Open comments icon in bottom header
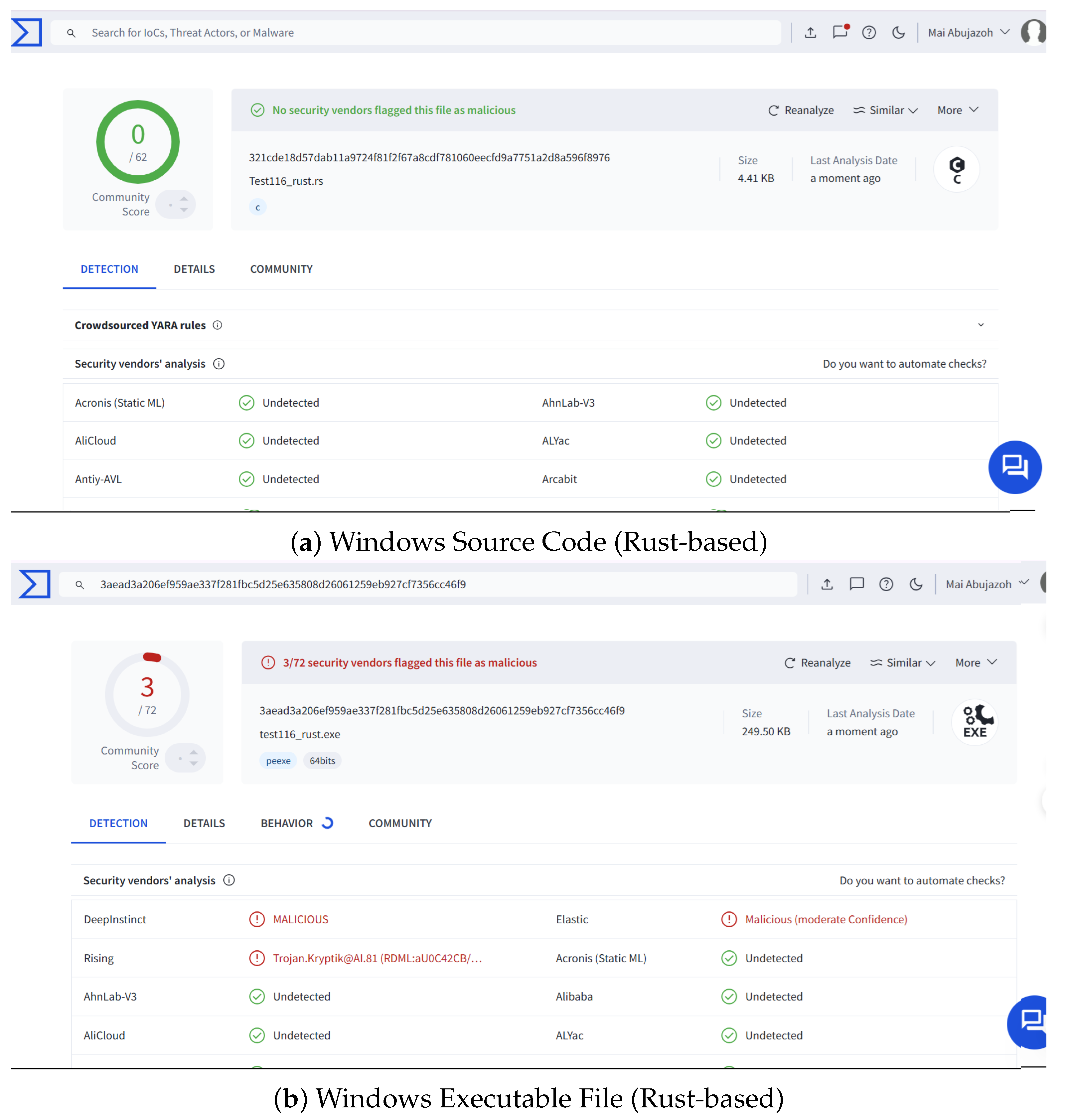Screen dimensions: 1067x1120 [856, 584]
